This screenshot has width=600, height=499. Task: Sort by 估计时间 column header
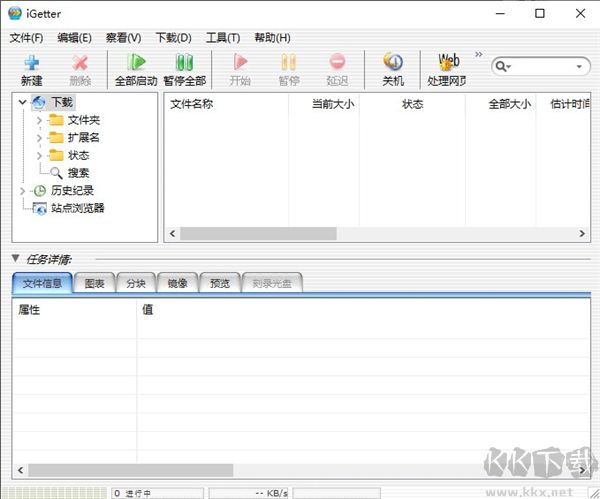[563, 104]
